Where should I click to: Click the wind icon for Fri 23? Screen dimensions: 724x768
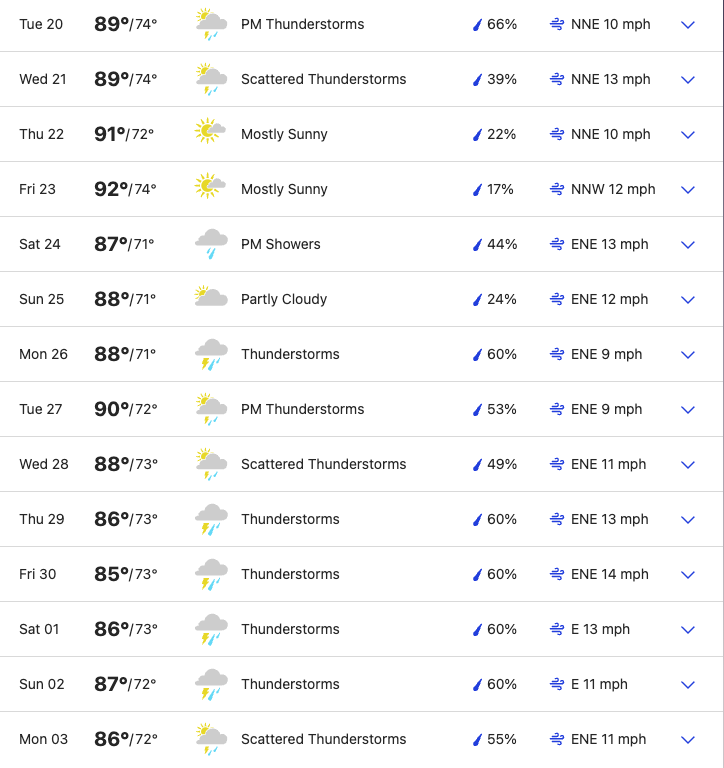557,189
